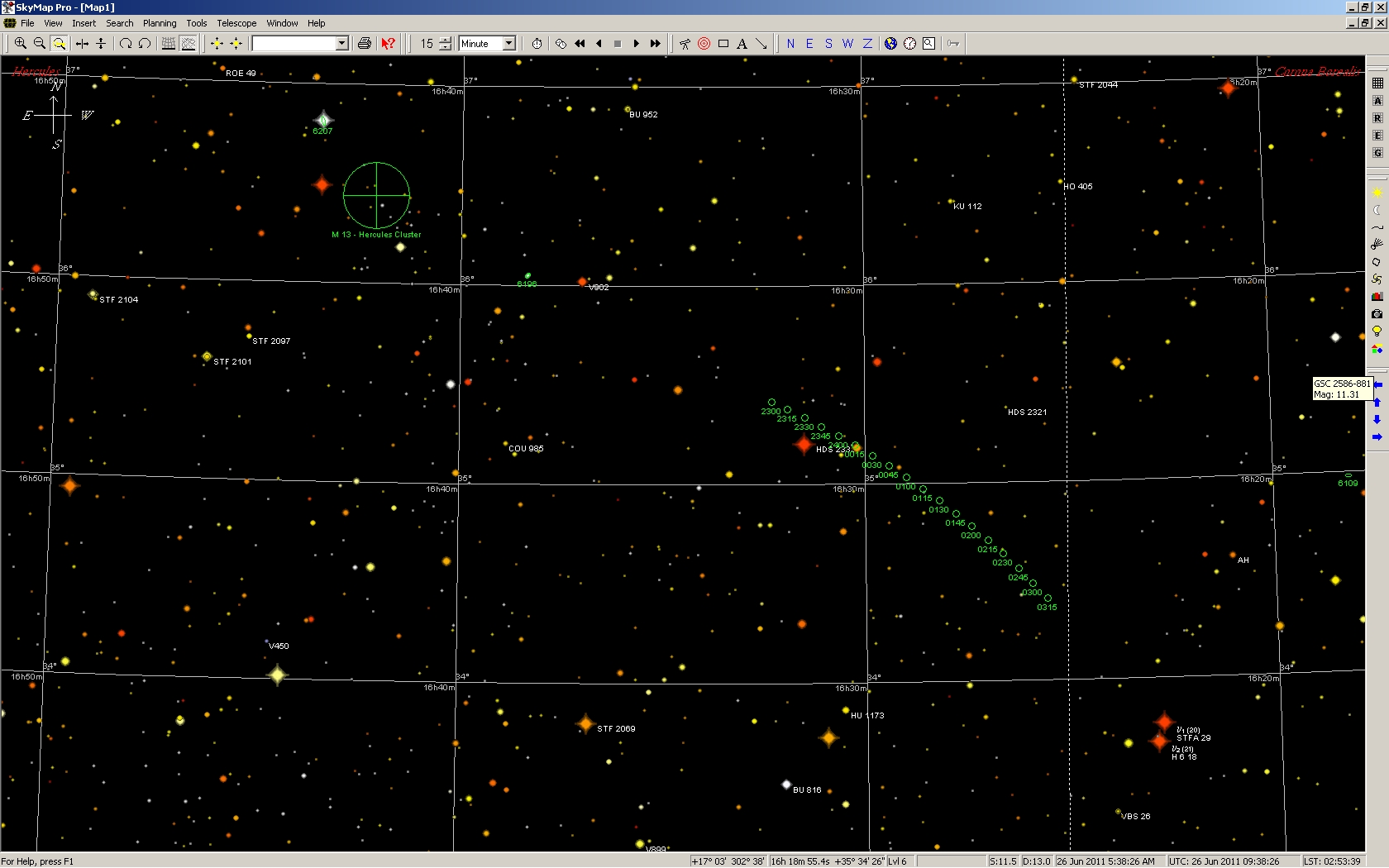The height and width of the screenshot is (868, 1389).
Task: Toggle the G labels sidebar button
Action: [x=1377, y=153]
